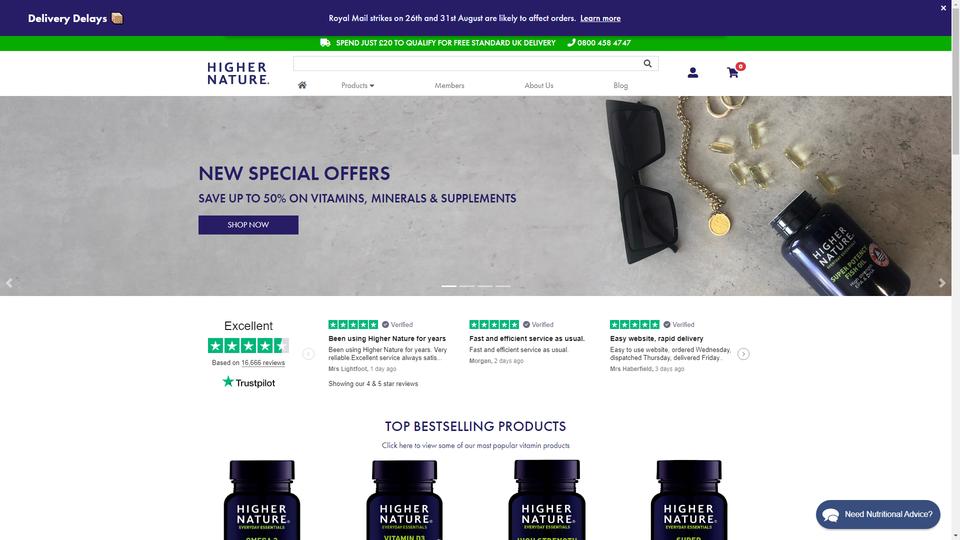
Task: Open Need Nutritional Advice chat
Action: click(878, 514)
